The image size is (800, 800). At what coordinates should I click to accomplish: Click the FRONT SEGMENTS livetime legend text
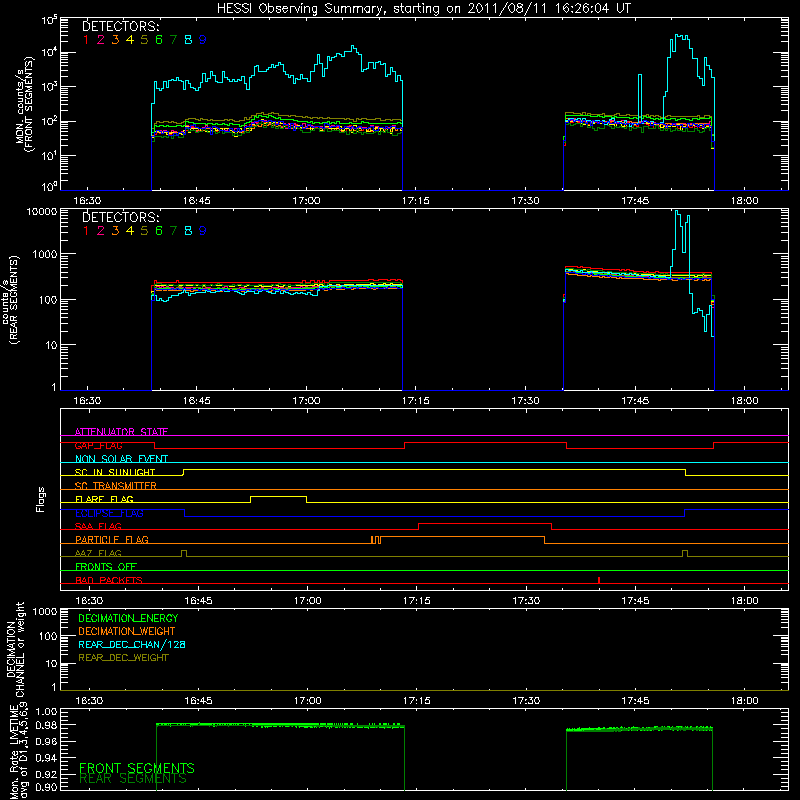pyautogui.click(x=137, y=768)
